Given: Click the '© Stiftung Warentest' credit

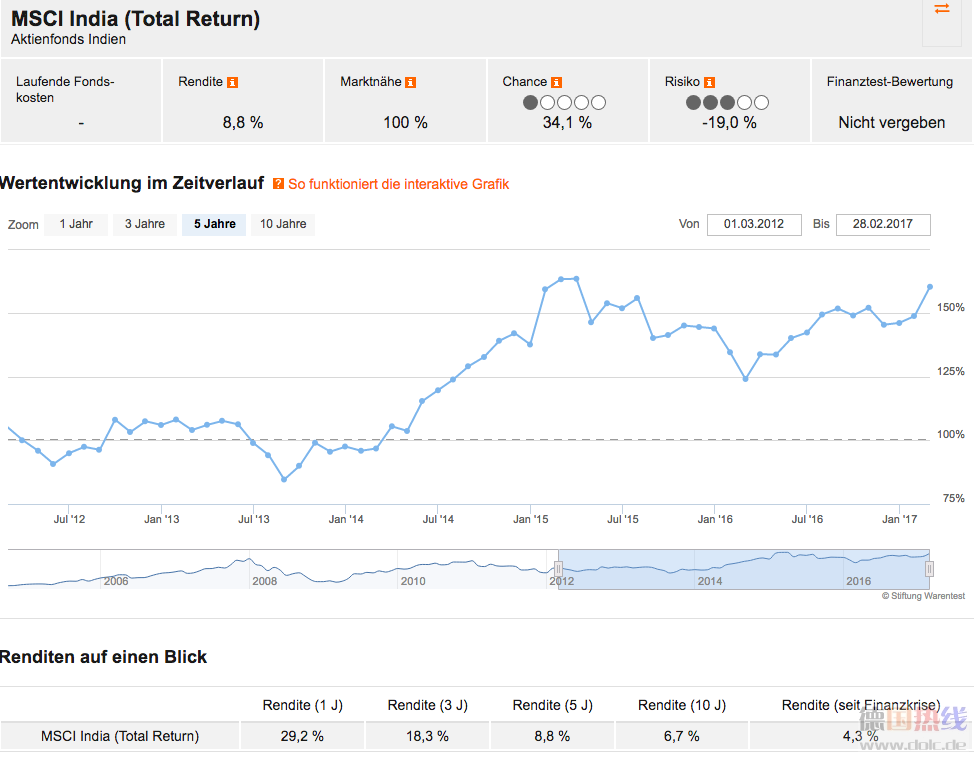Looking at the screenshot, I should pyautogui.click(x=924, y=596).
